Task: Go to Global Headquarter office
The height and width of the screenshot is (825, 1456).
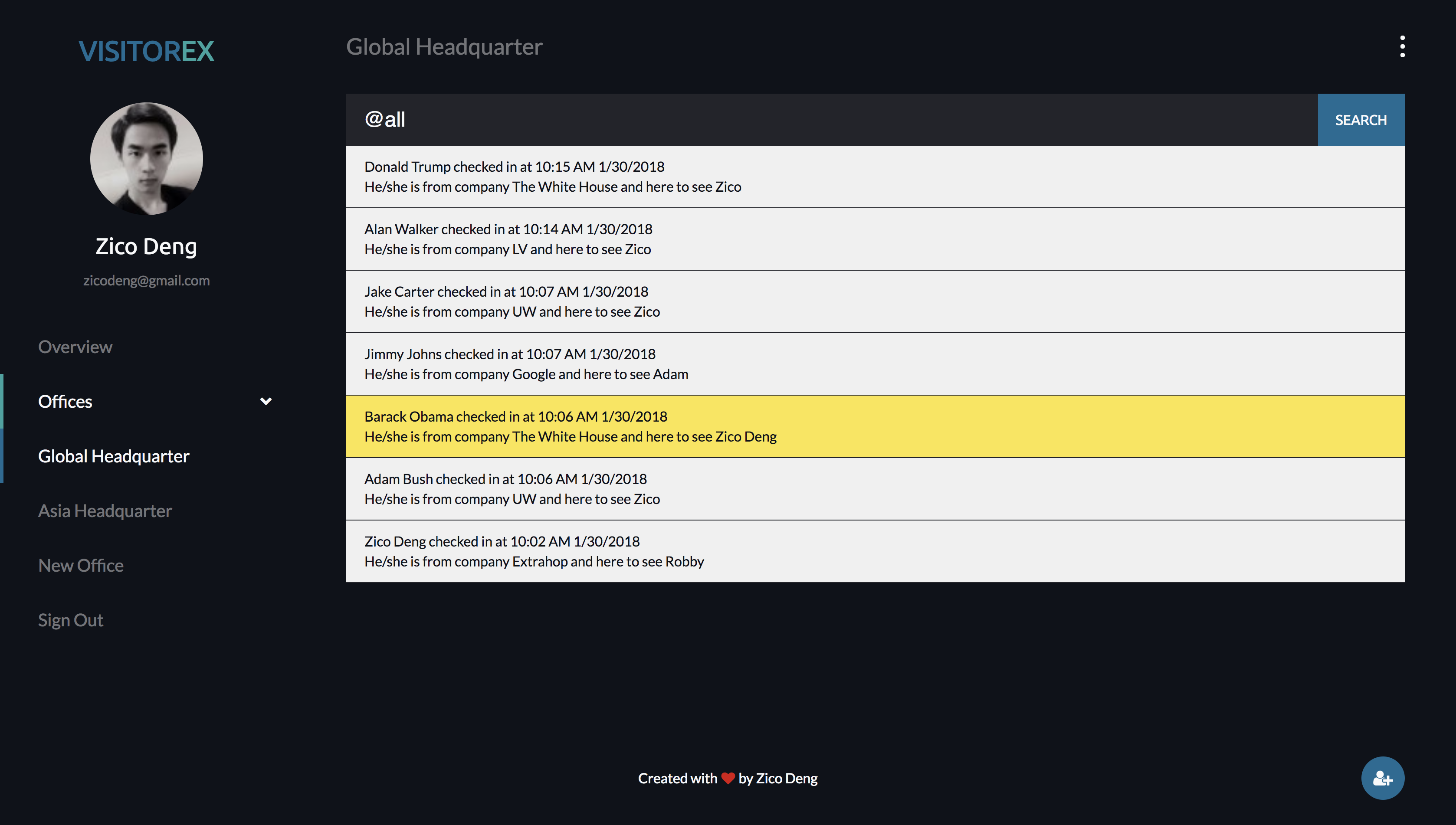Action: (113, 456)
